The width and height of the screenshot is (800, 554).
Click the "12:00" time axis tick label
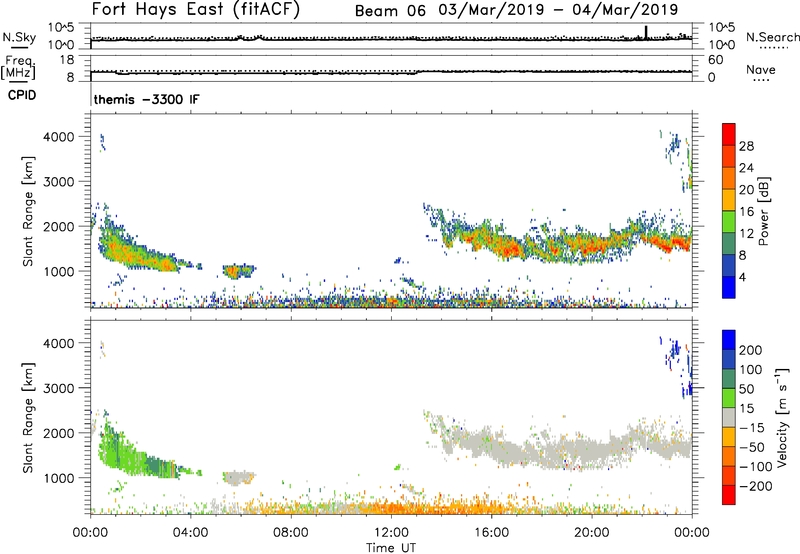[x=391, y=533]
